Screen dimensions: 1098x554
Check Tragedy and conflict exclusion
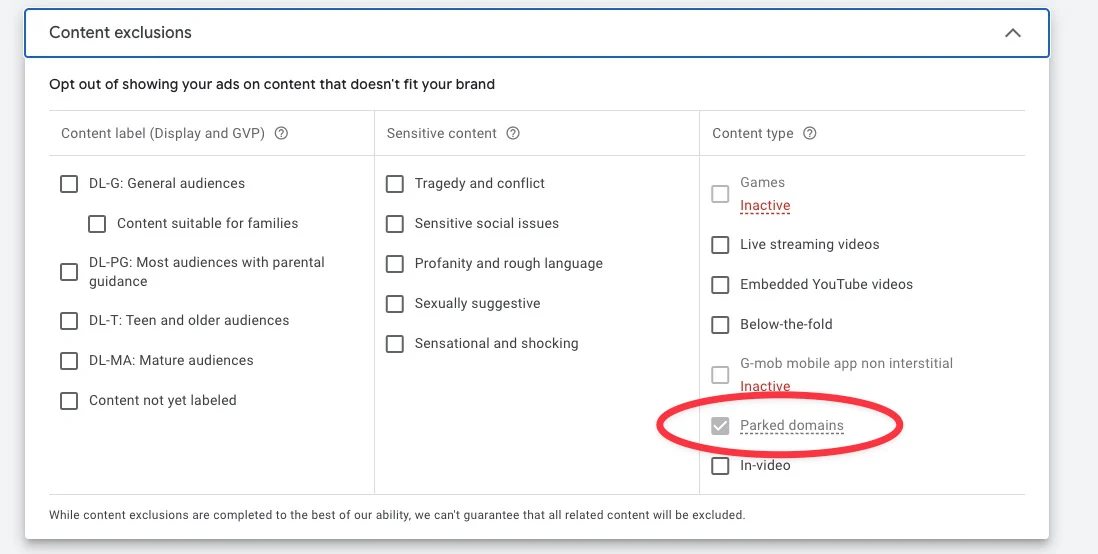pos(395,183)
